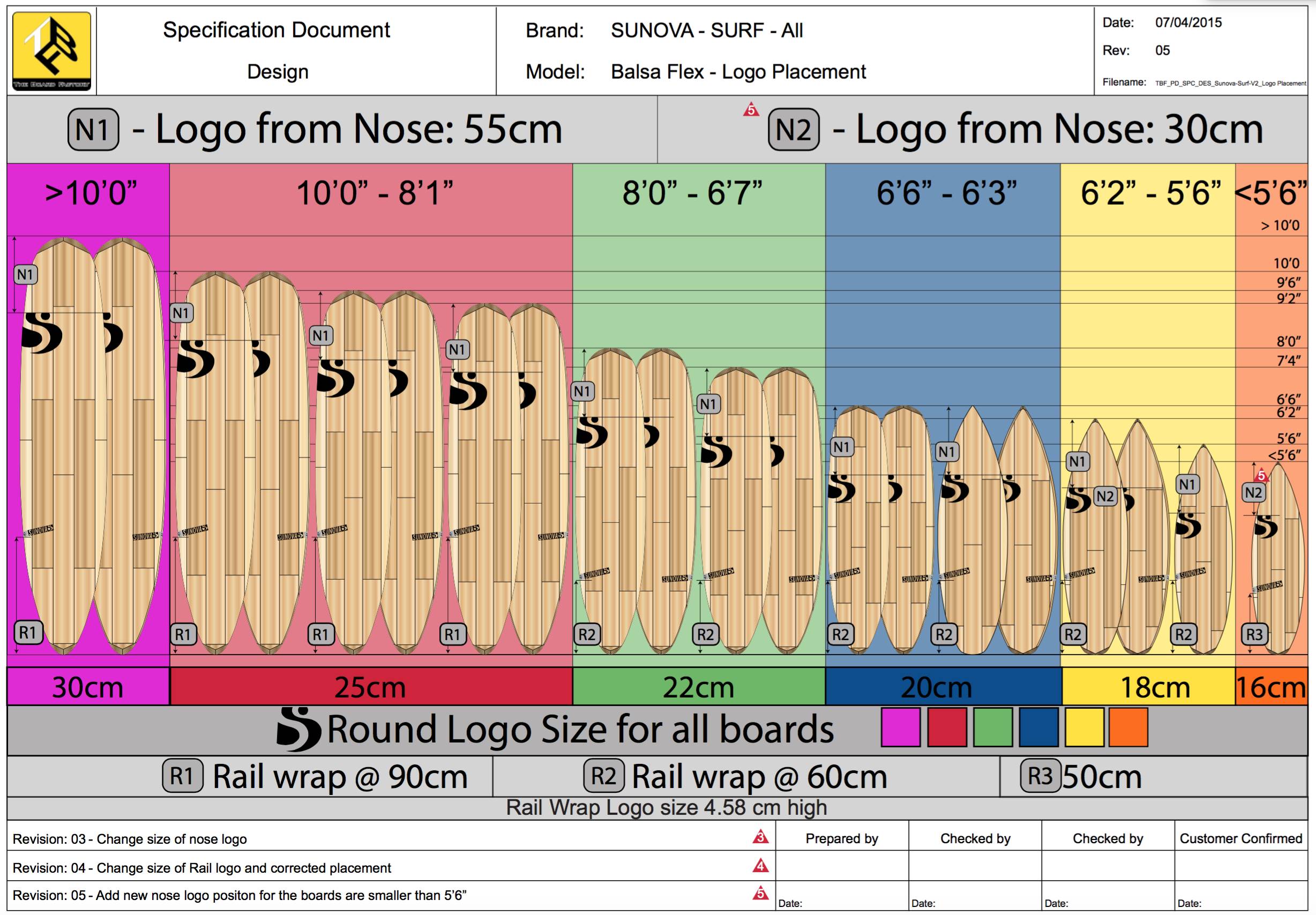Click red revision triangle 3 in revision list
Image resolution: width=1316 pixels, height=915 pixels.
(760, 838)
